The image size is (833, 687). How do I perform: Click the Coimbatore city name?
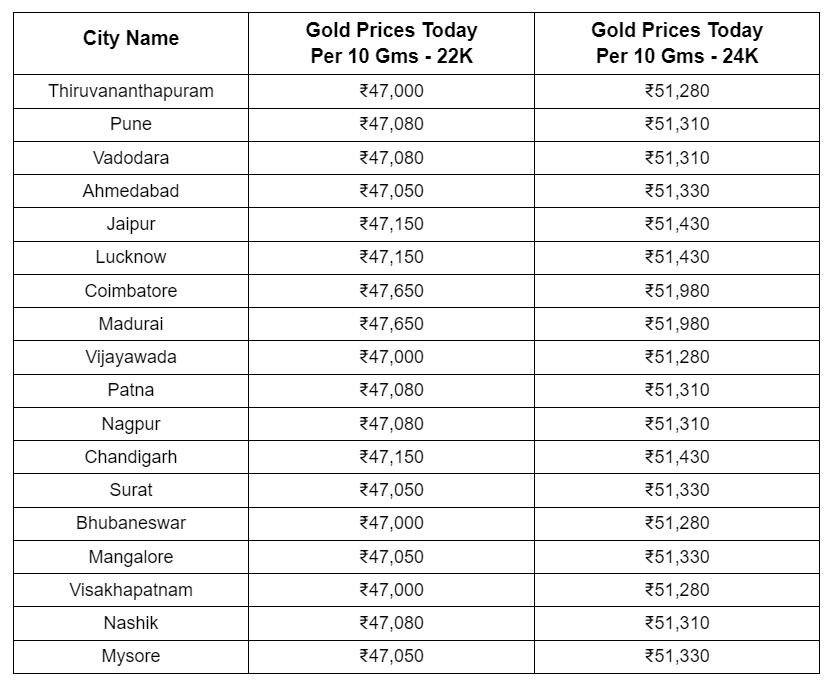coord(131,291)
